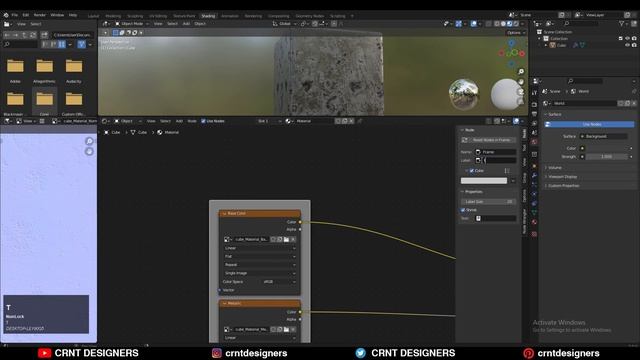Refresh the file browser list

click(33, 35)
